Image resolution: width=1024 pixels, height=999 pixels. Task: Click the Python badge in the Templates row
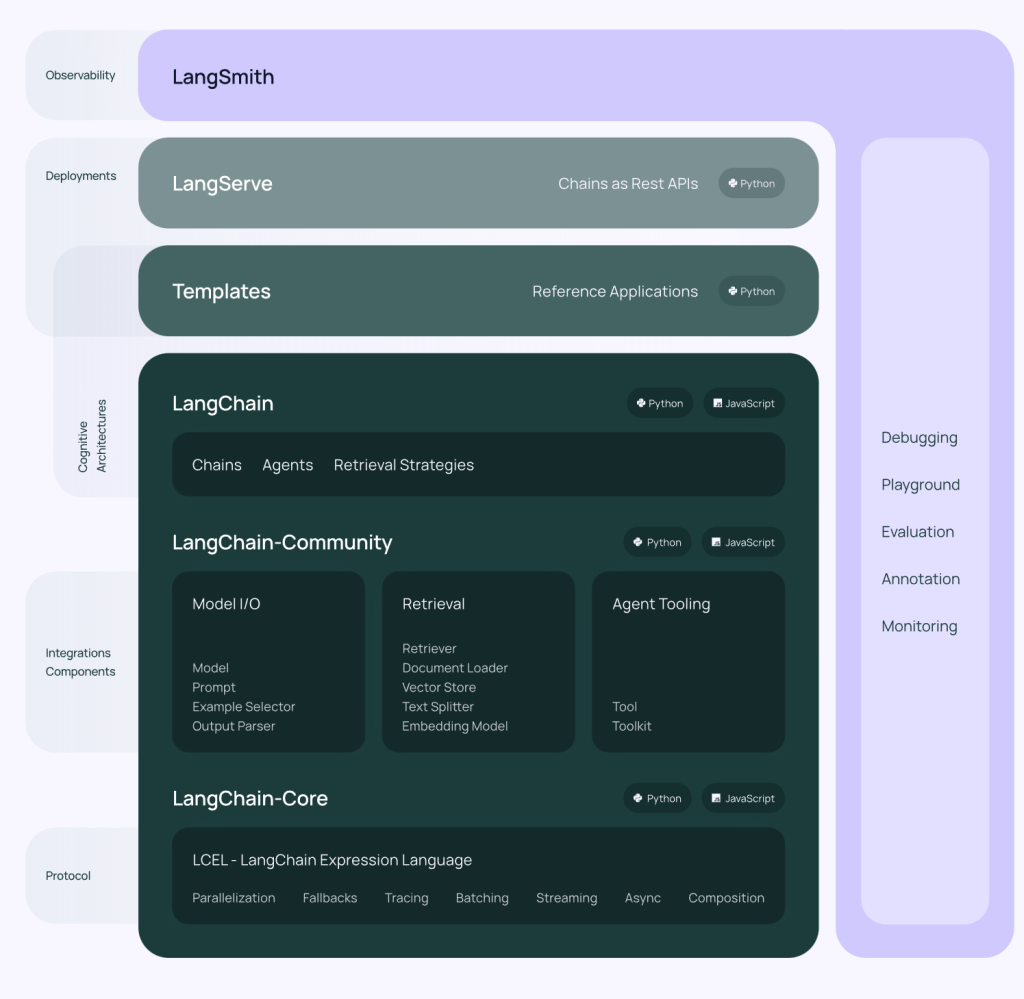pos(752,291)
